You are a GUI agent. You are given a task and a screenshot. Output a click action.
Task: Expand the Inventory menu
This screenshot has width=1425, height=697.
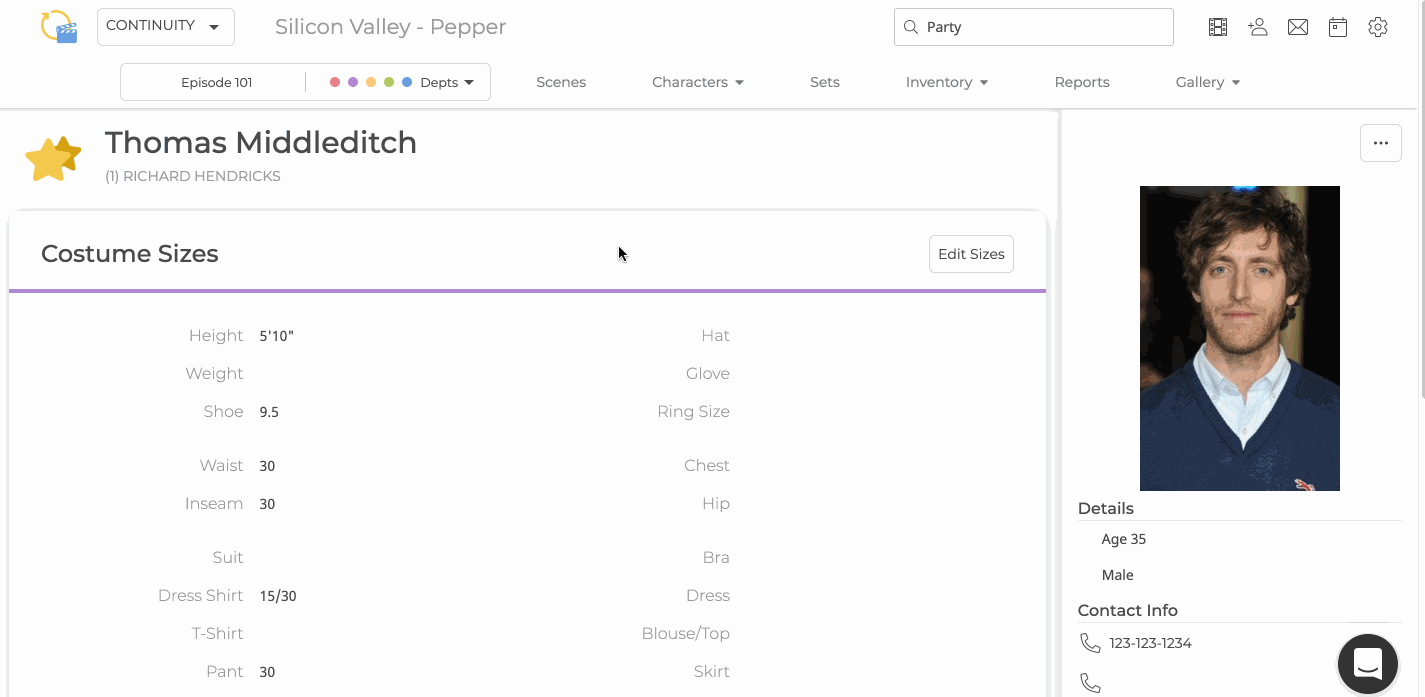(x=947, y=82)
